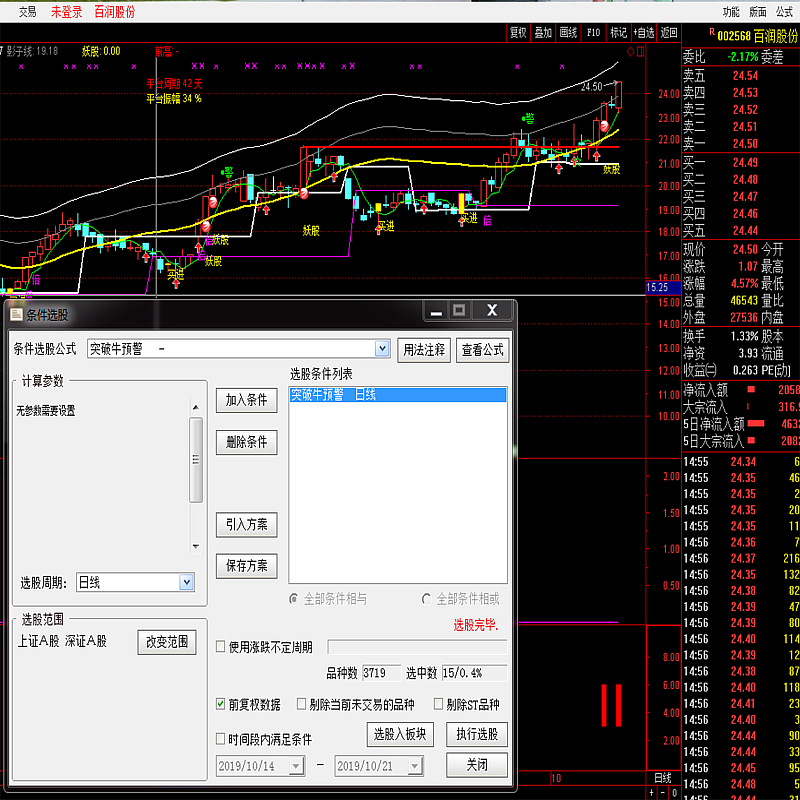
Task: Click the red diamond icon above the chart
Action: [x=631, y=52]
